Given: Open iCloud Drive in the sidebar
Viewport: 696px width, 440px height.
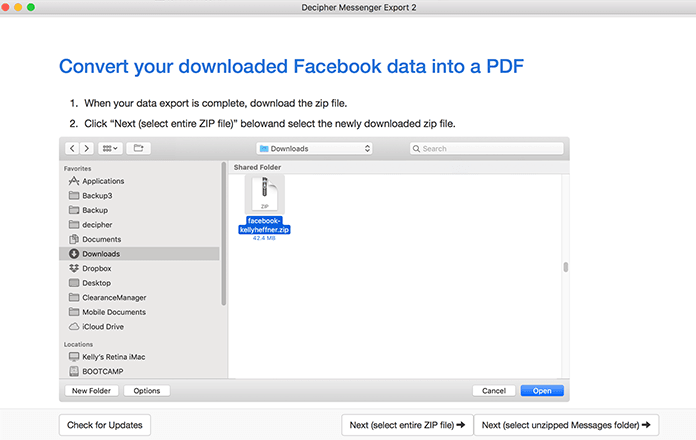Looking at the screenshot, I should pos(139,327).
